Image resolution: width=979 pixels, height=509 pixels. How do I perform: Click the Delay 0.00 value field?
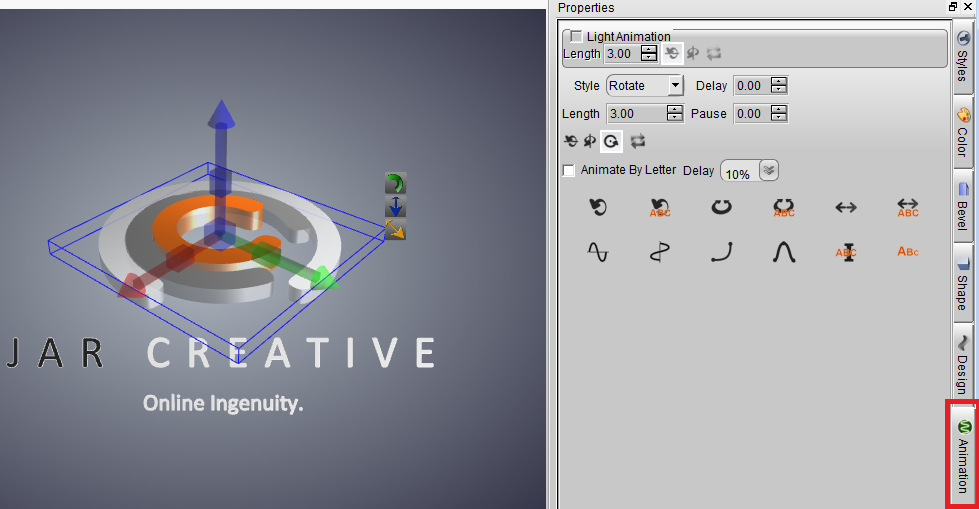click(x=752, y=86)
